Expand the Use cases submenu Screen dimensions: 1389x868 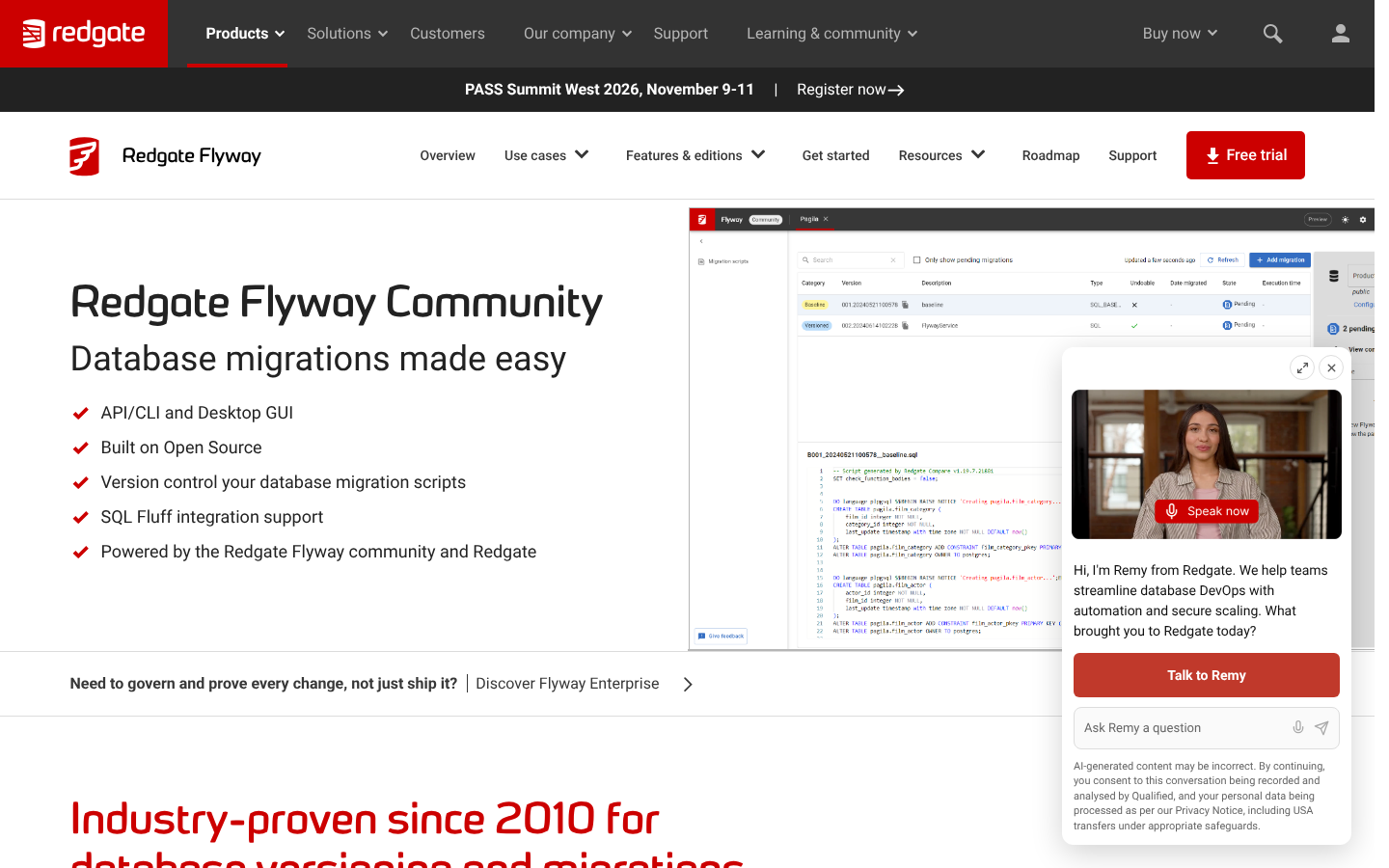547,155
